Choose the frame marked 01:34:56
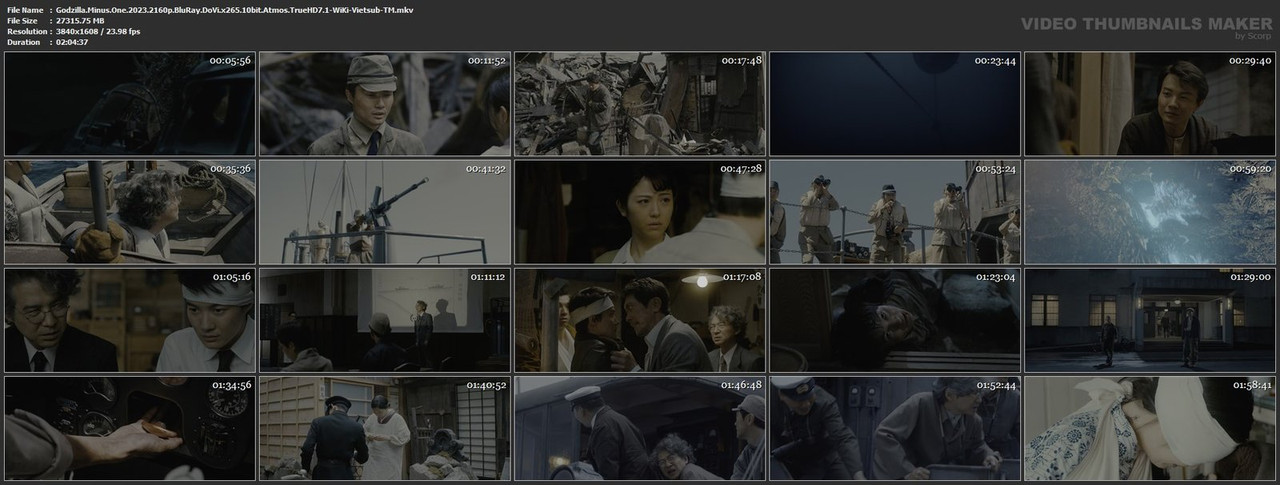Screen dimensions: 1280x485 click(129, 428)
